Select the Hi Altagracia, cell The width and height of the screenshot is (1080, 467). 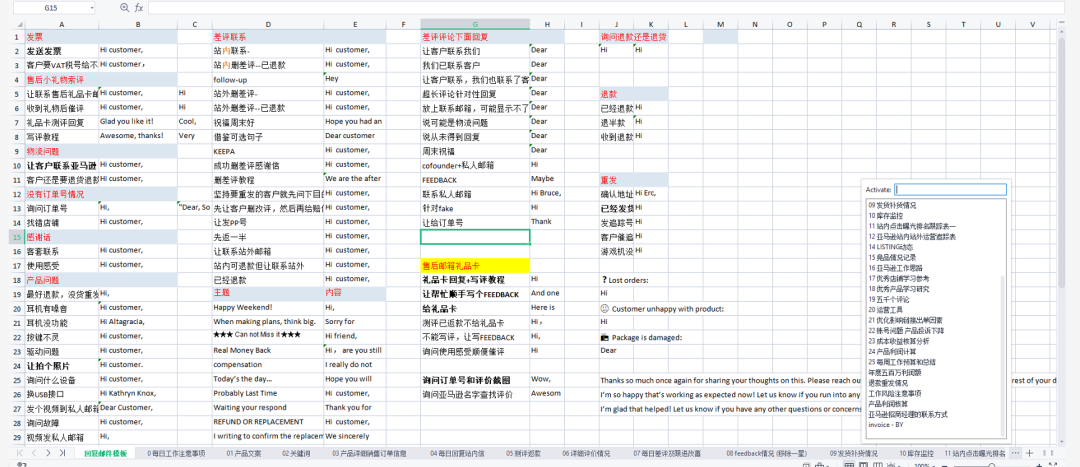coord(138,322)
